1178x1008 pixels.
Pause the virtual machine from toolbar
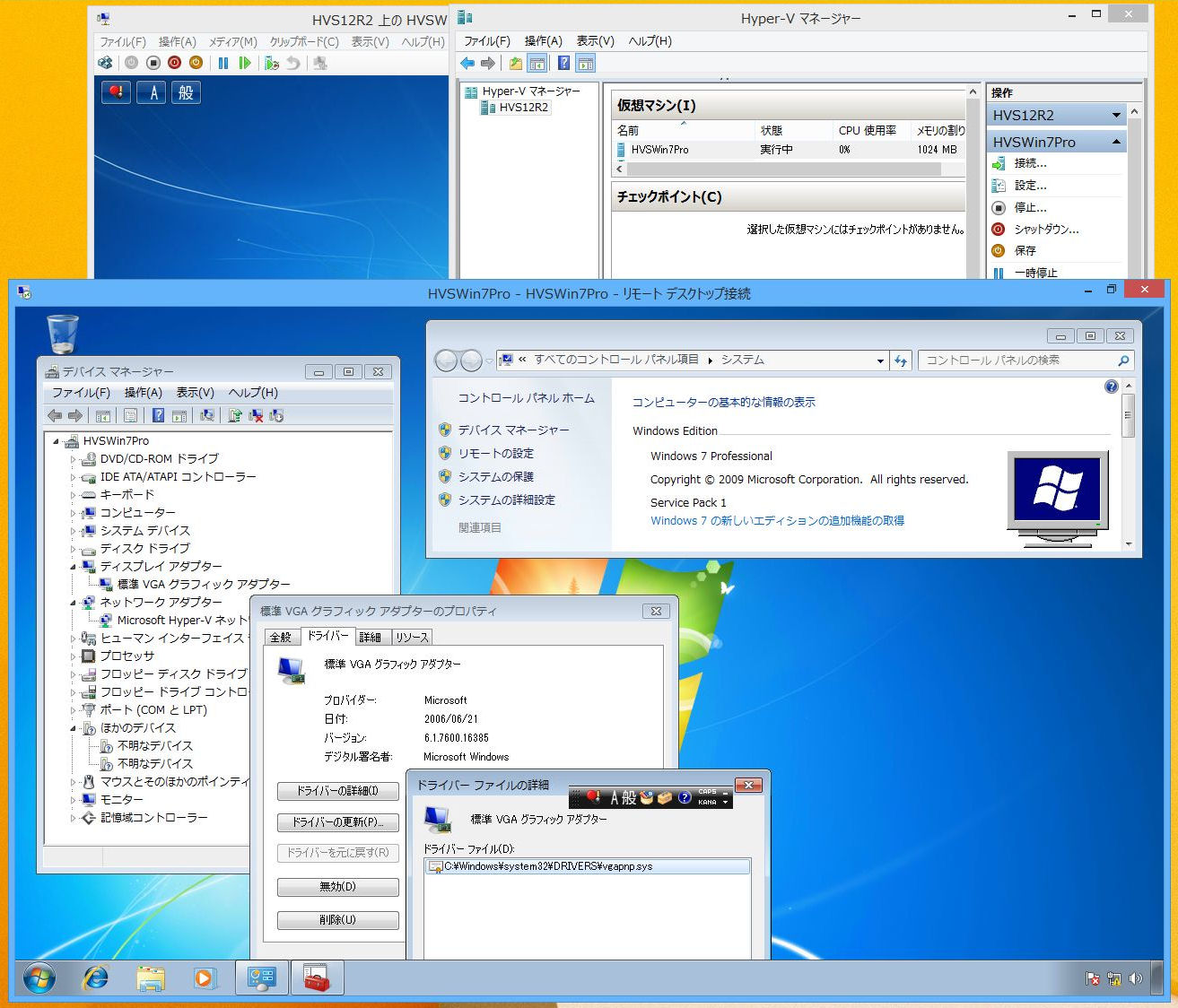tap(223, 63)
